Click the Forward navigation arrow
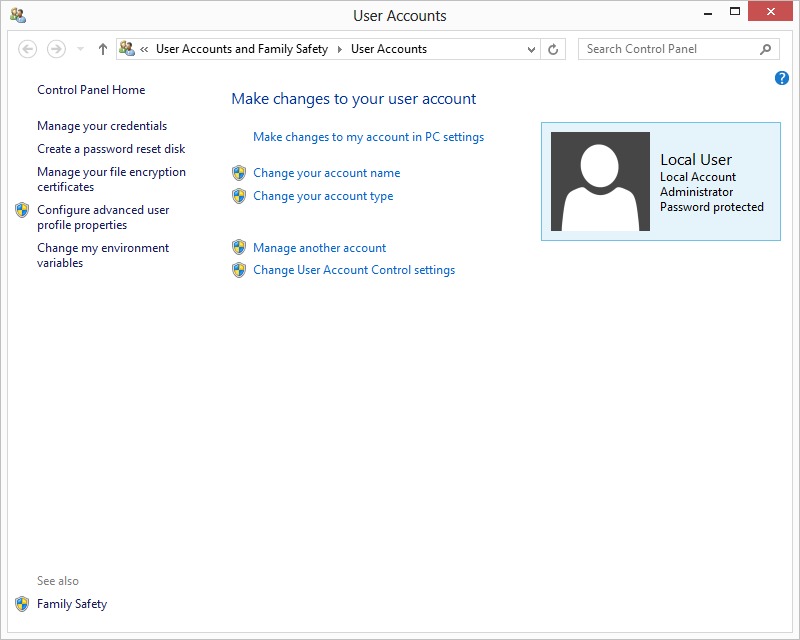800x640 pixels. [x=56, y=49]
